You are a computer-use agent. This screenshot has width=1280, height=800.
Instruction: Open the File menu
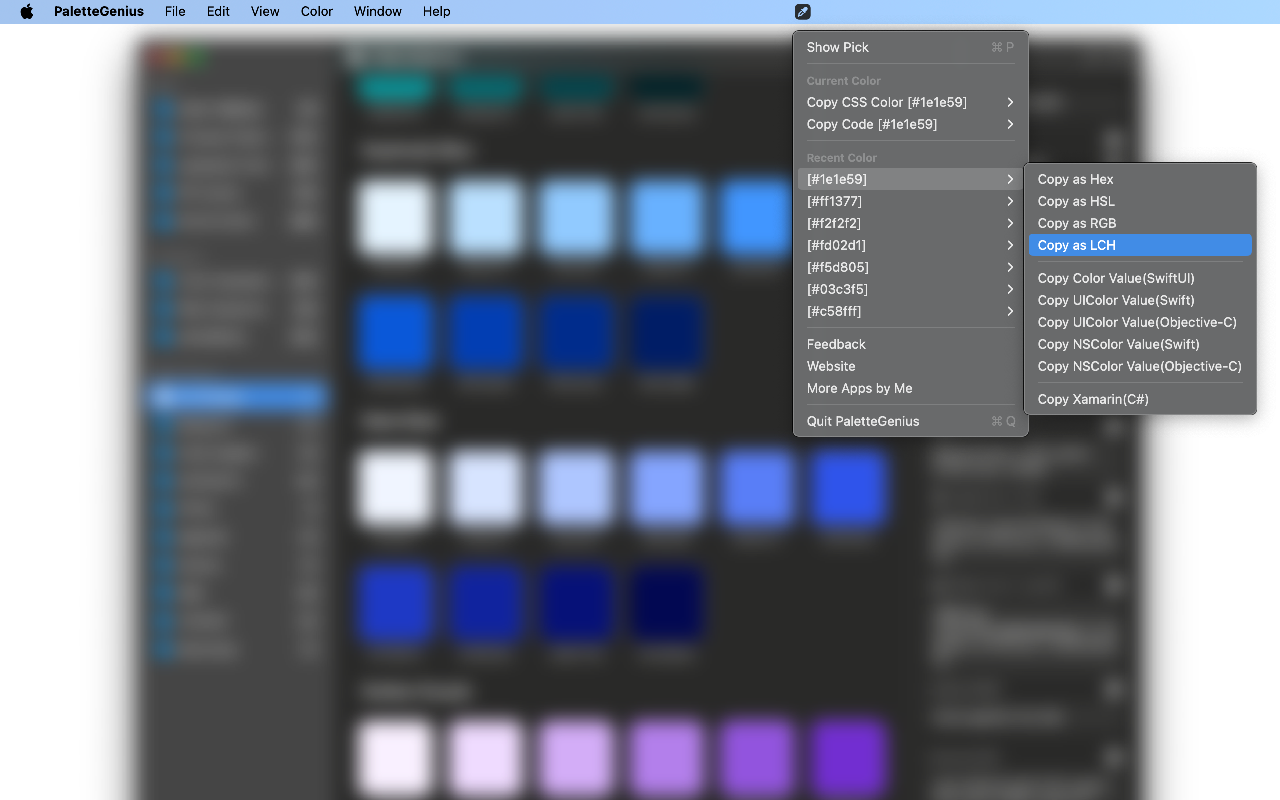coord(175,12)
